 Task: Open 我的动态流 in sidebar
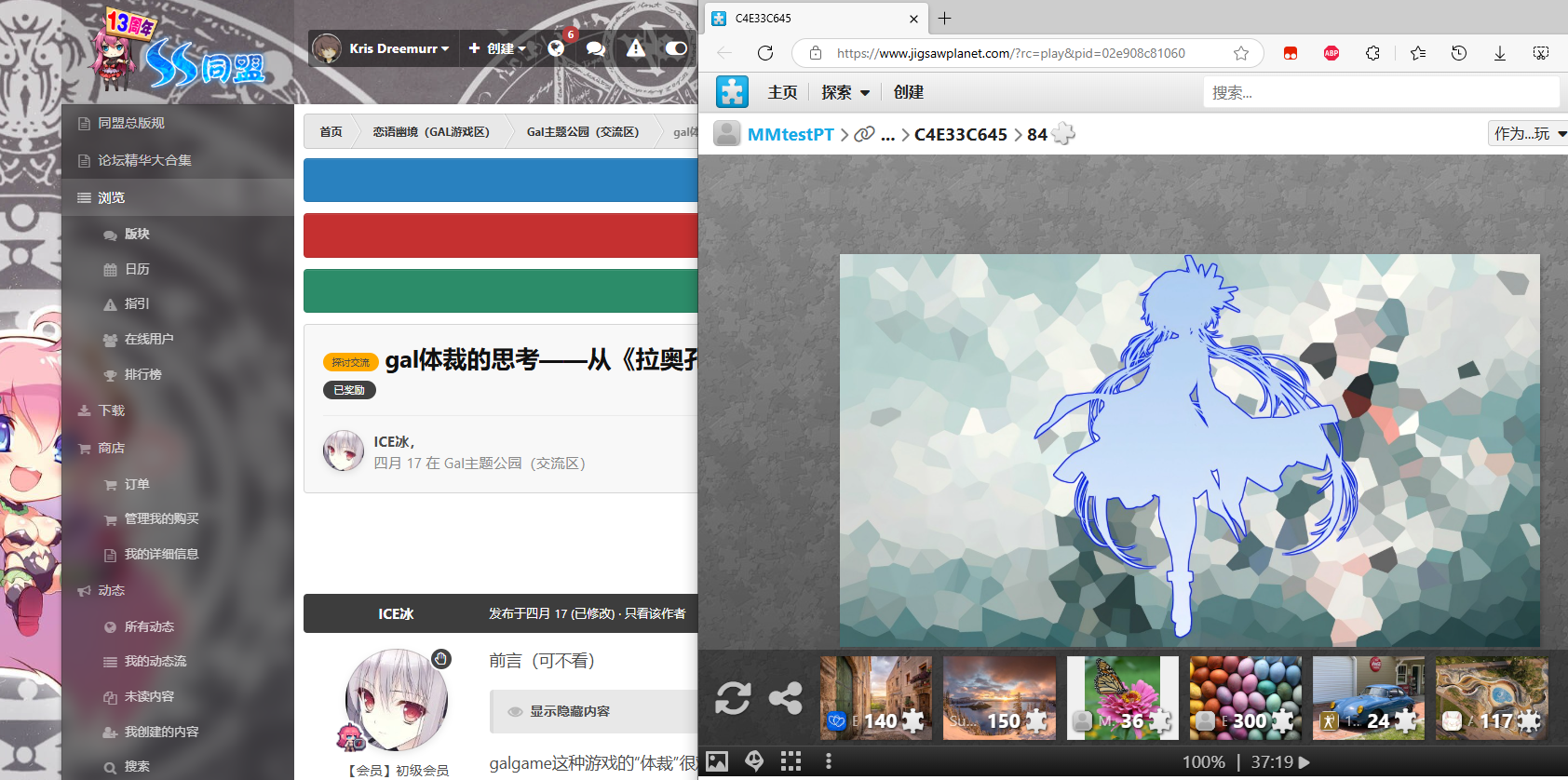click(155, 661)
